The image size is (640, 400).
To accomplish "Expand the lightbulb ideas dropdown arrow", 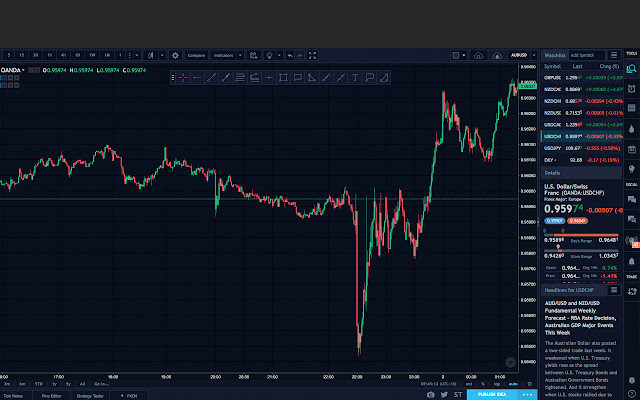I will point(280,56).
